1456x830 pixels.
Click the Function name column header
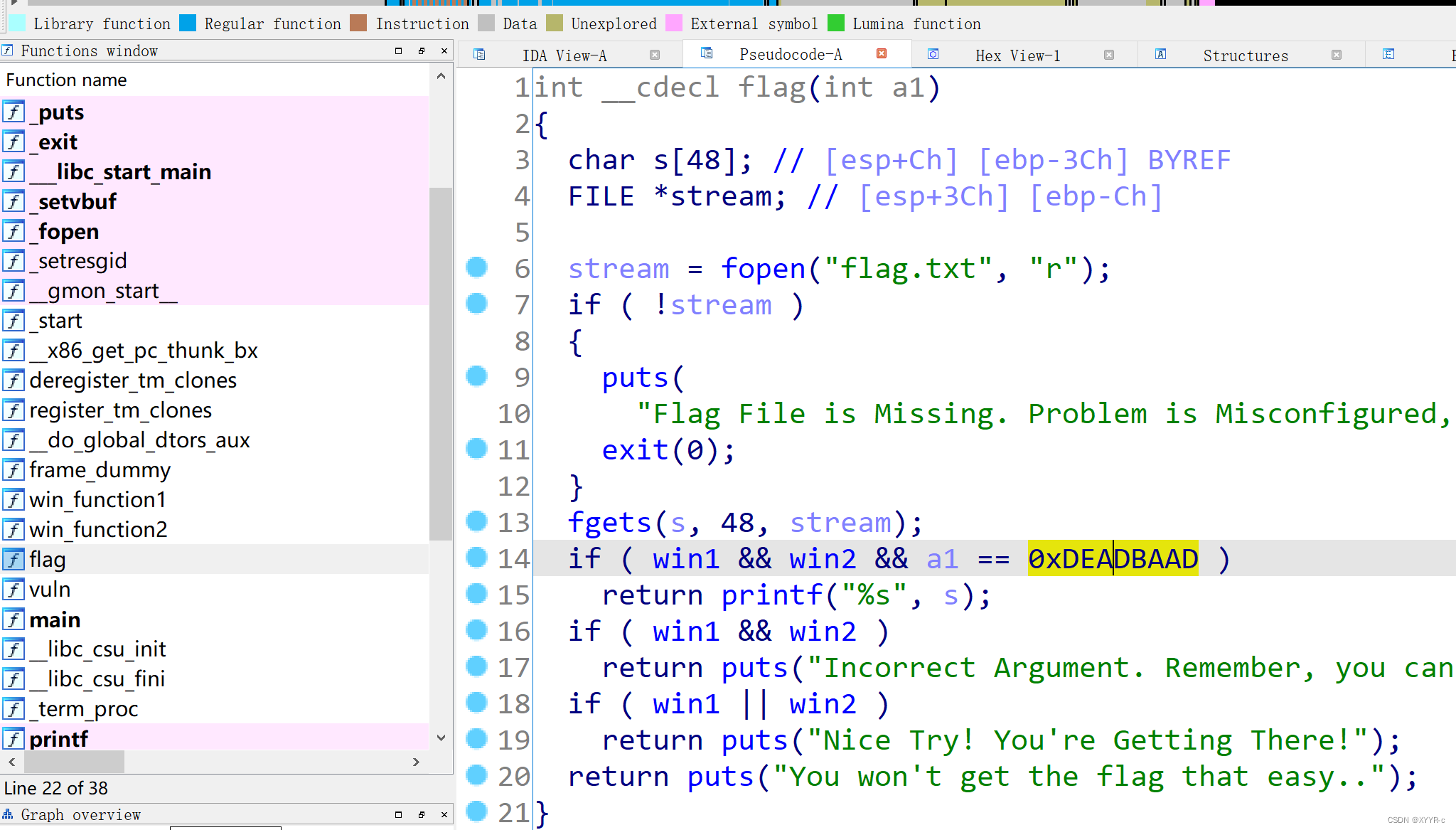[x=66, y=80]
